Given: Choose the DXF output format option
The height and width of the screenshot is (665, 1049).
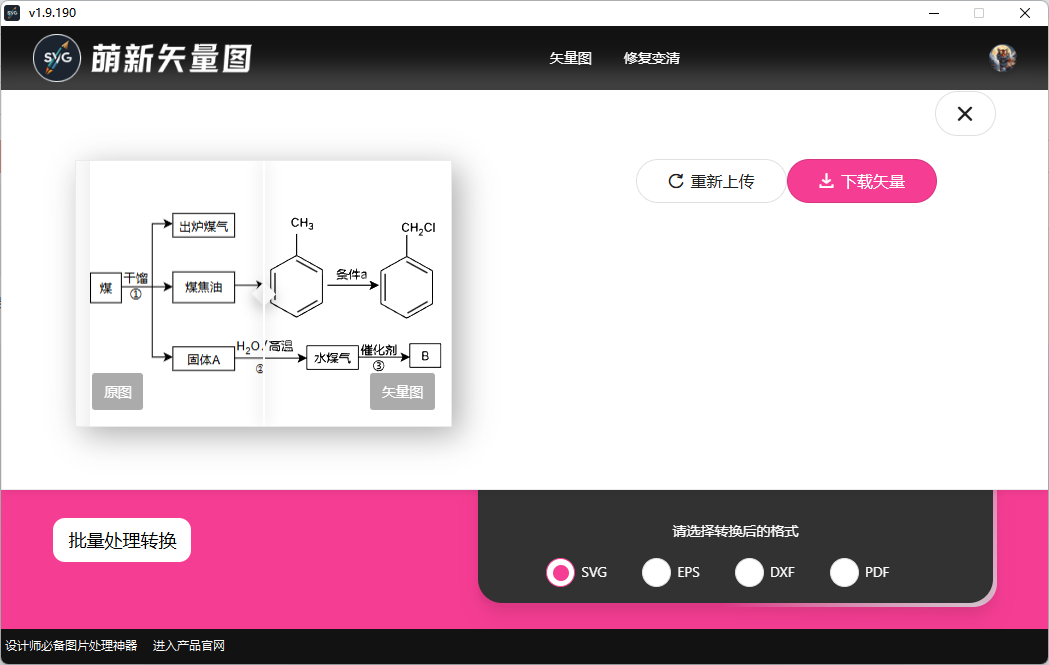Looking at the screenshot, I should 749,573.
